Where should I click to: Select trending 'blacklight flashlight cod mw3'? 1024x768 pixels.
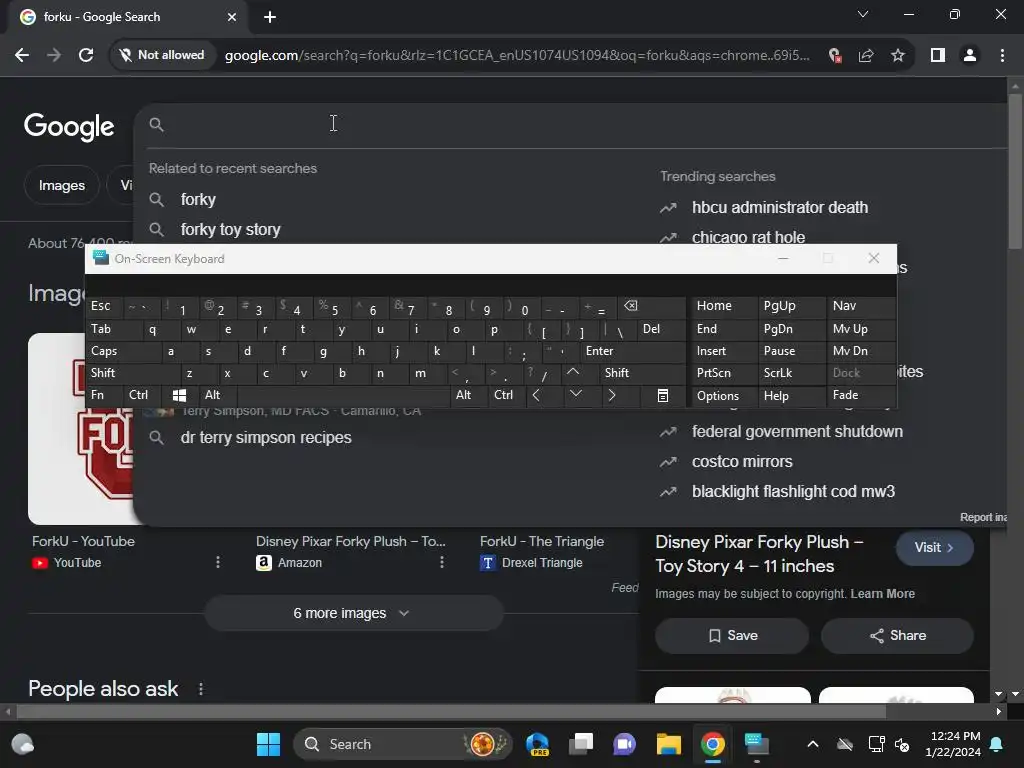[x=793, y=492]
